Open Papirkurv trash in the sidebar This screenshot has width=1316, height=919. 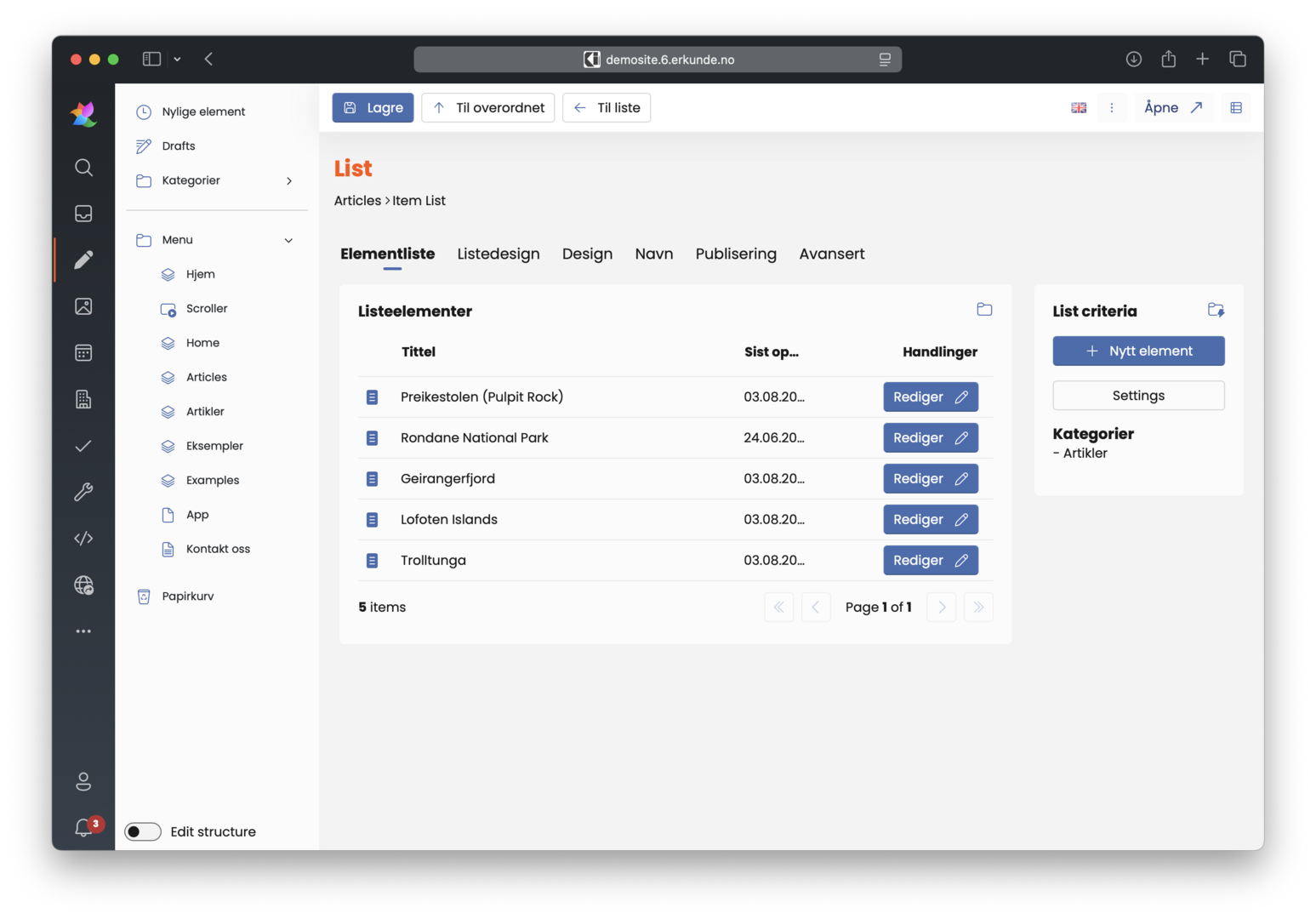pyautogui.click(x=188, y=596)
